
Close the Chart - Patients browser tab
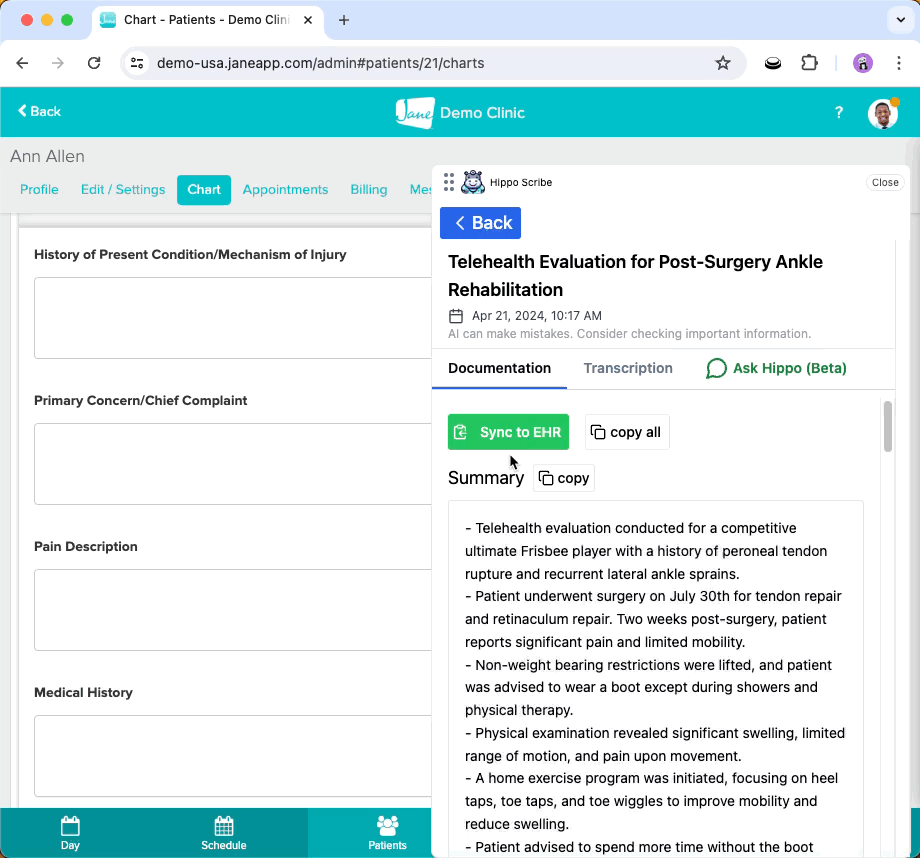click(307, 20)
